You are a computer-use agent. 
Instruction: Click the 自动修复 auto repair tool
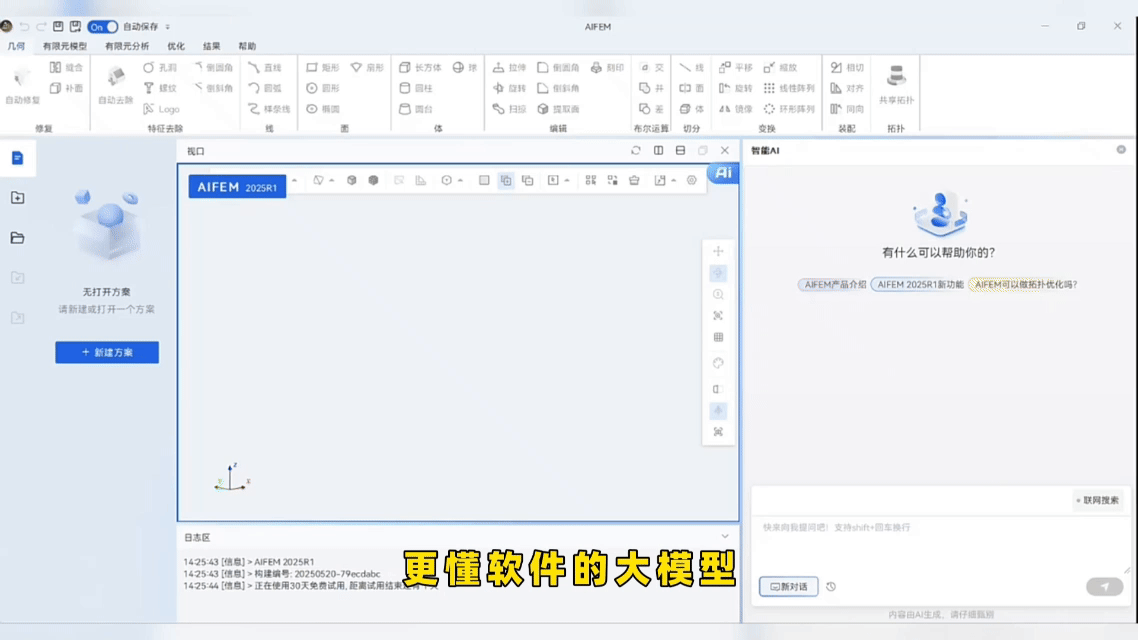click(x=22, y=86)
